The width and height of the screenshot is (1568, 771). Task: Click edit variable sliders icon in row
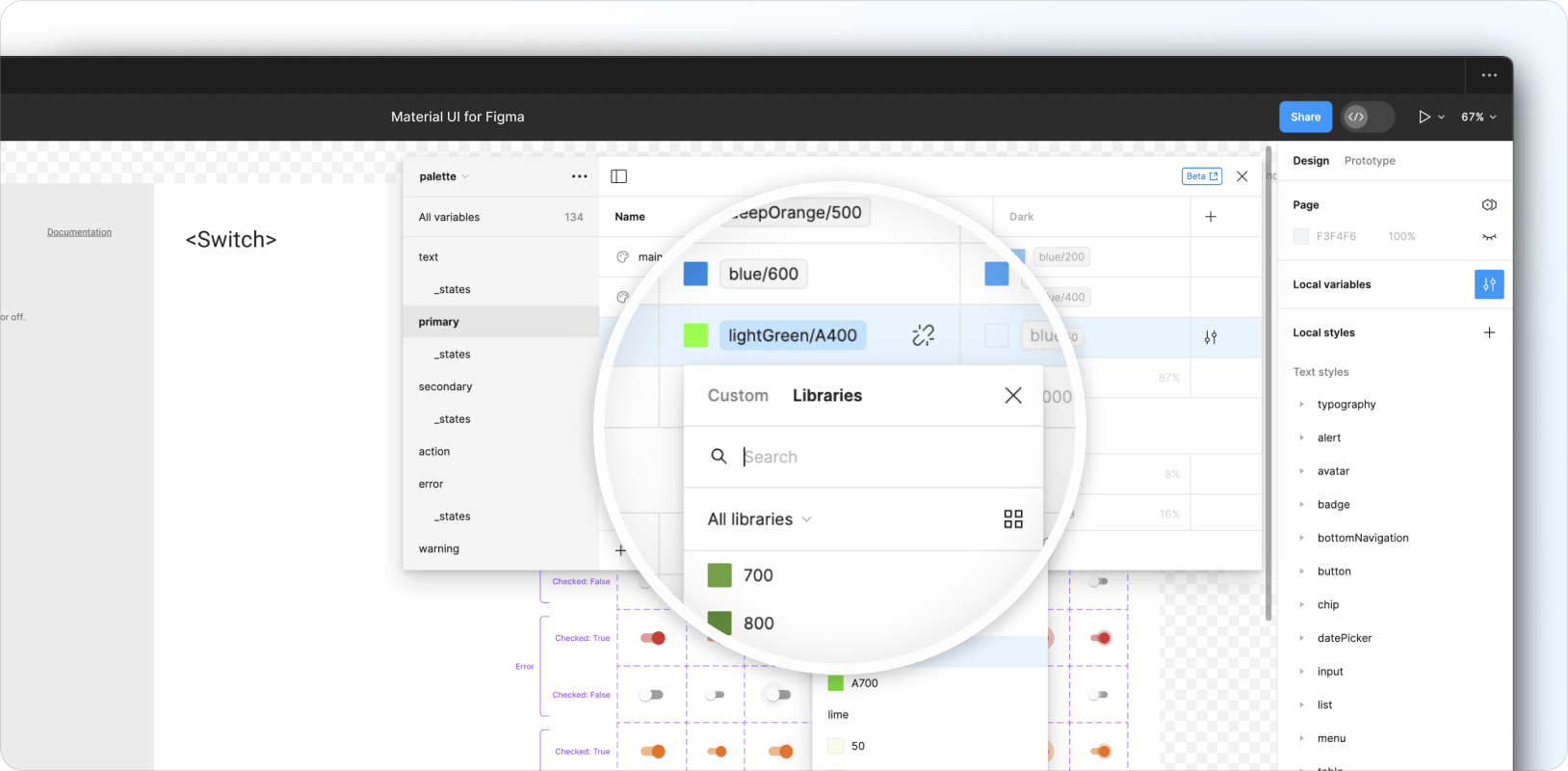point(1211,337)
